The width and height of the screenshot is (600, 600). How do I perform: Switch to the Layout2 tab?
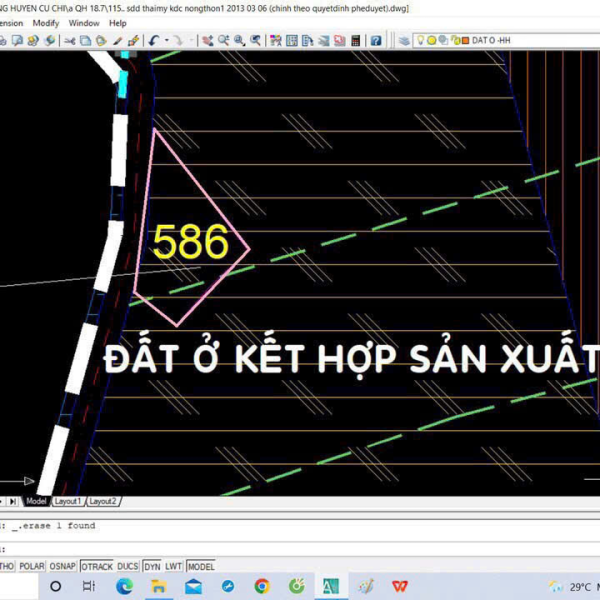[x=103, y=501]
